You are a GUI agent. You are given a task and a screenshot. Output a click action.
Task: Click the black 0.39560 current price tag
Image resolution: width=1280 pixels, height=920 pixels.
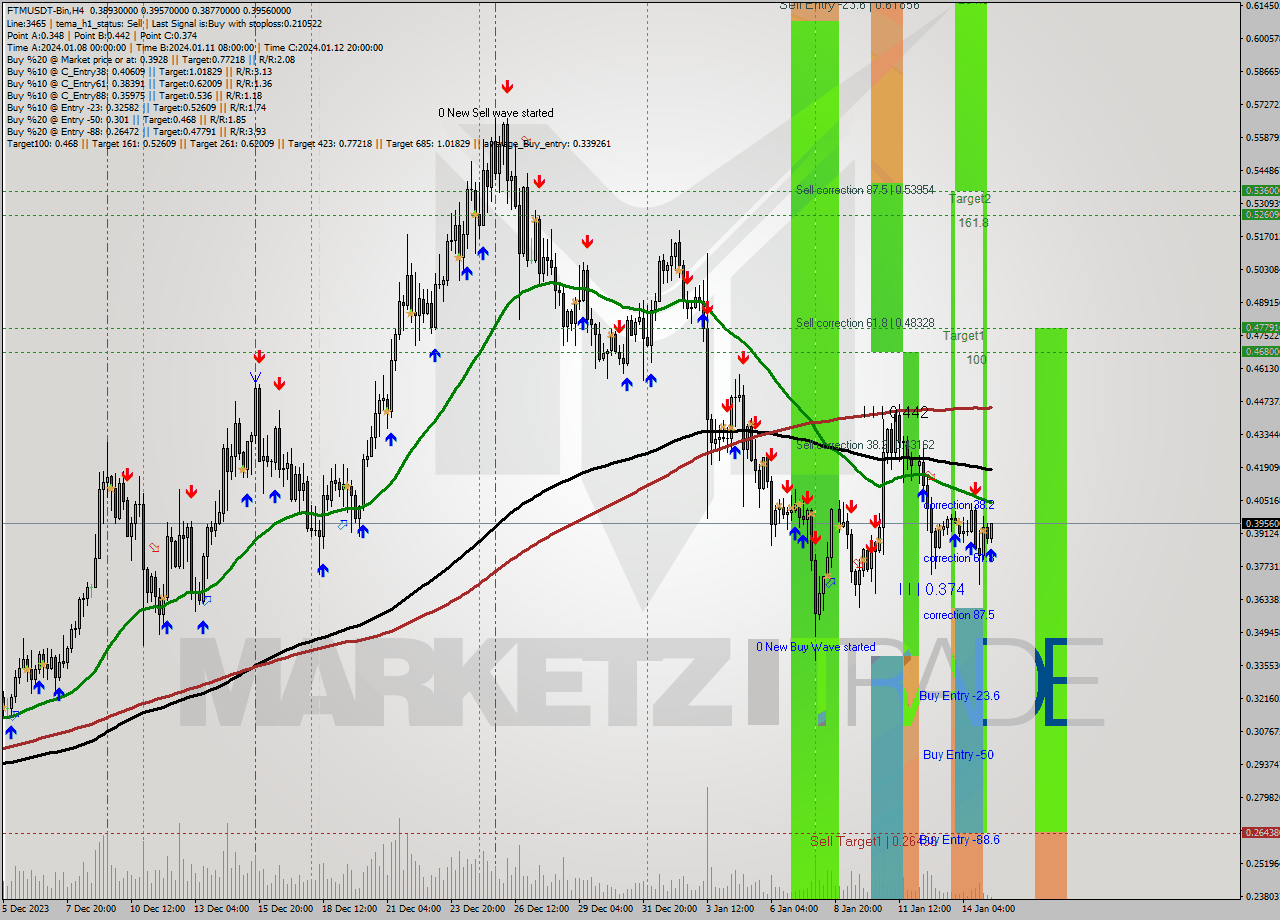tap(1260, 523)
